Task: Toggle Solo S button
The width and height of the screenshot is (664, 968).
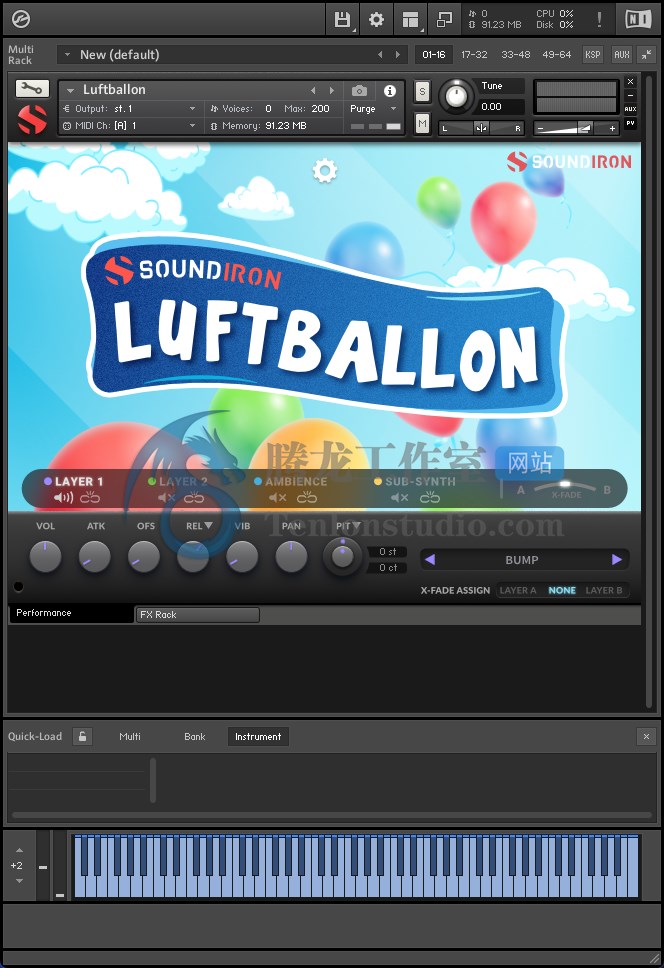Action: pos(422,92)
